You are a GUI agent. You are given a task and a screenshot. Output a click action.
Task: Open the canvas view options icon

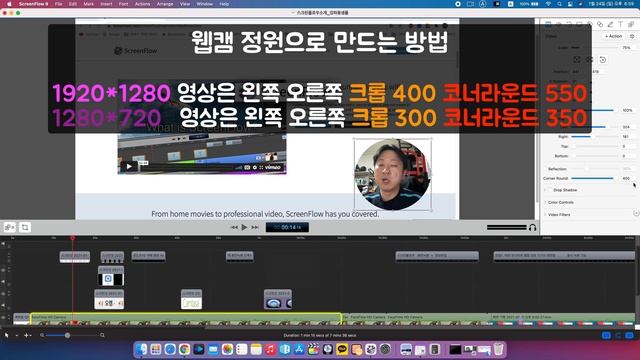tap(9, 227)
